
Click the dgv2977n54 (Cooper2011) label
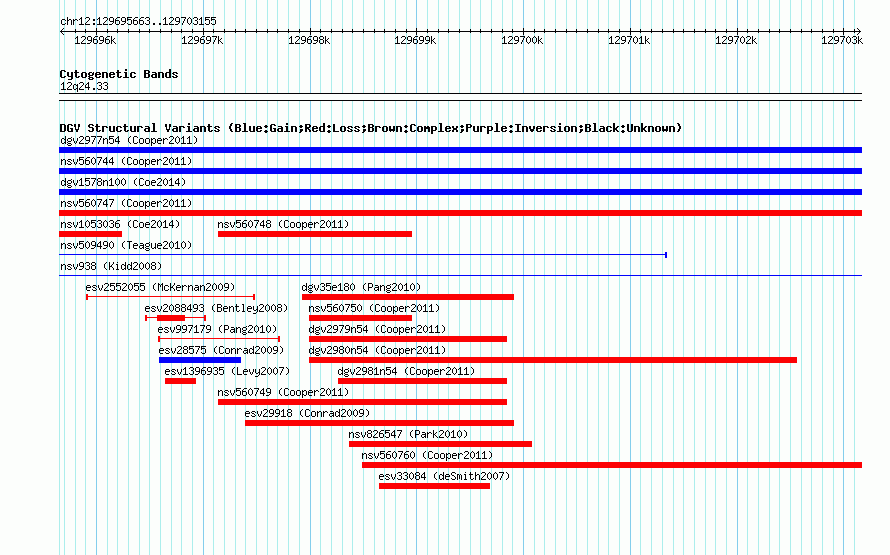[x=129, y=140]
